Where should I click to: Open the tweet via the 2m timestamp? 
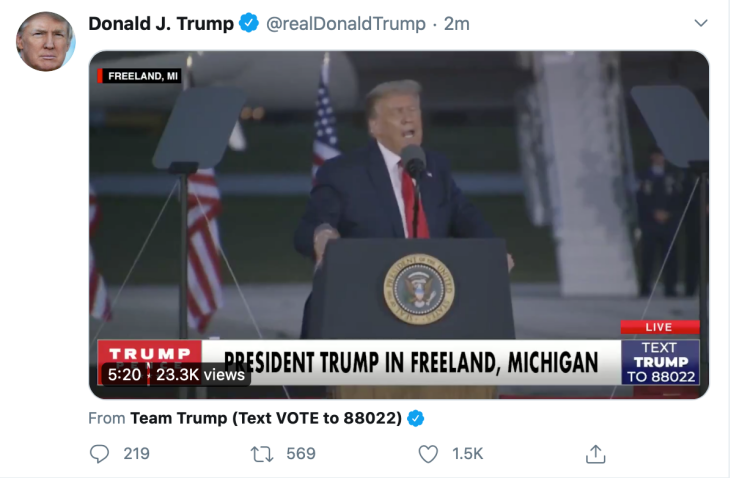click(456, 24)
